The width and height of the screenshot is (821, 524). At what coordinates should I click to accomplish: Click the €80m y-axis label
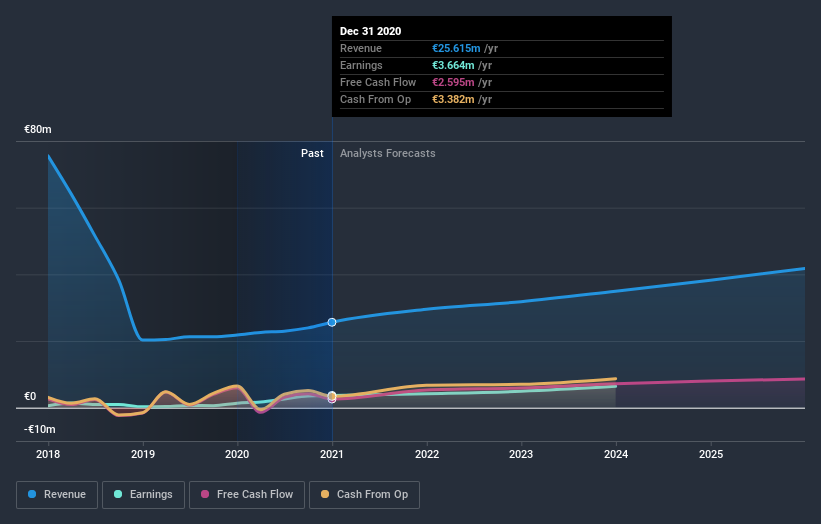38,129
